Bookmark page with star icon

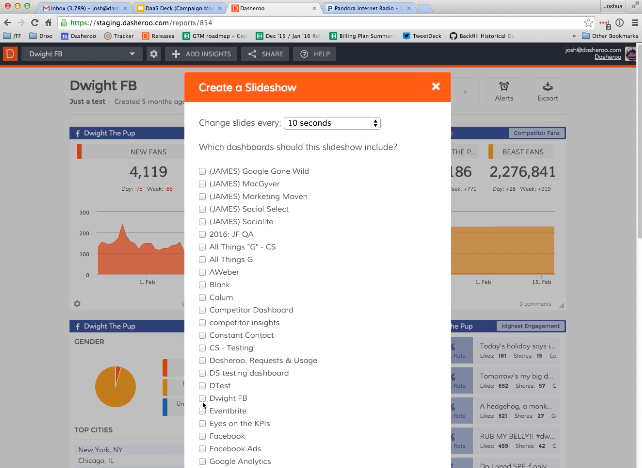[588, 23]
